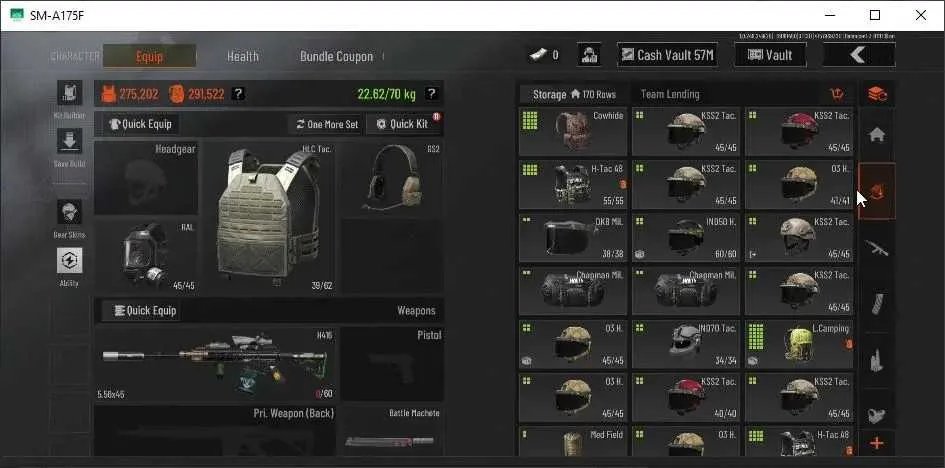Open the Kit Builder sidebar icon

coord(70,93)
